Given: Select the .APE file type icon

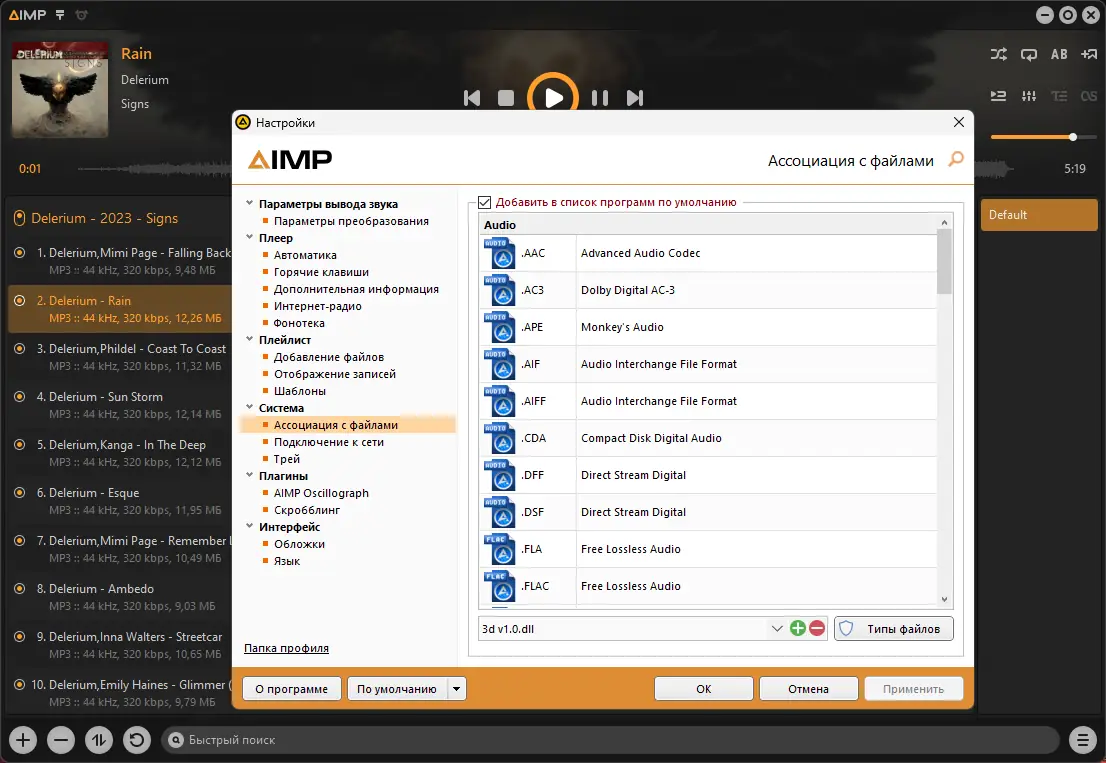Looking at the screenshot, I should pos(499,327).
